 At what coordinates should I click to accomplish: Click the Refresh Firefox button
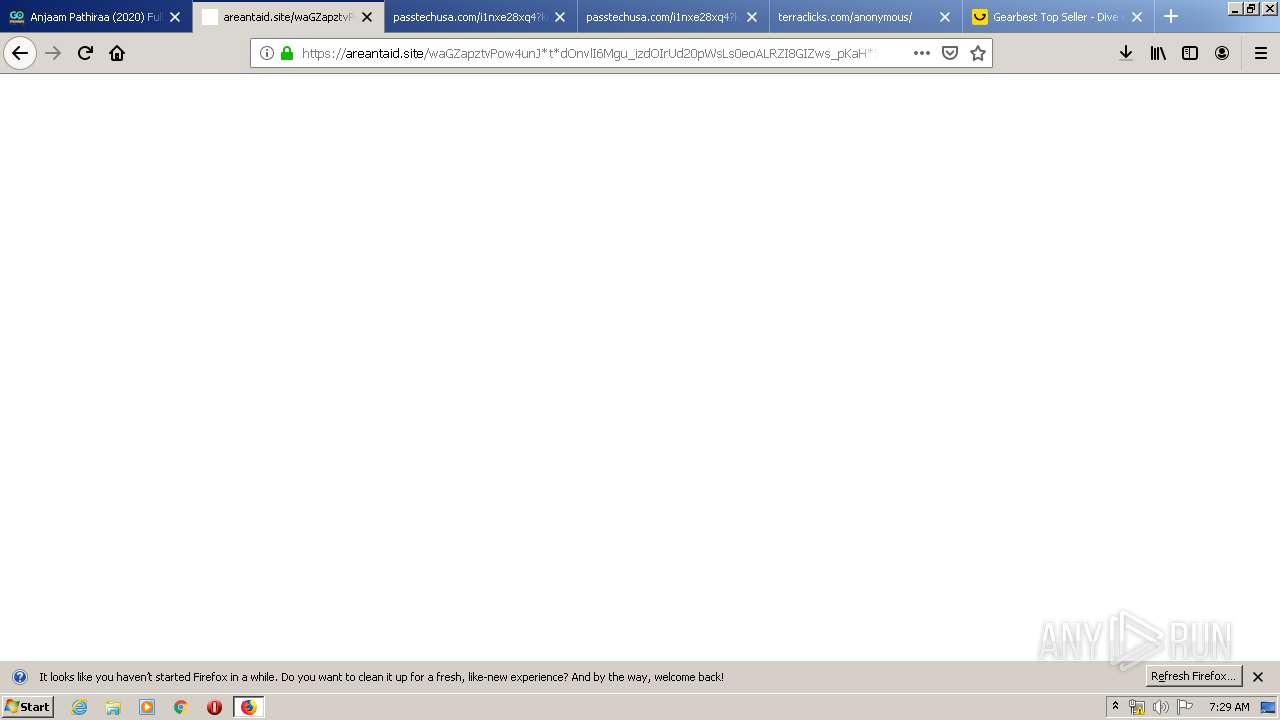pos(1194,676)
